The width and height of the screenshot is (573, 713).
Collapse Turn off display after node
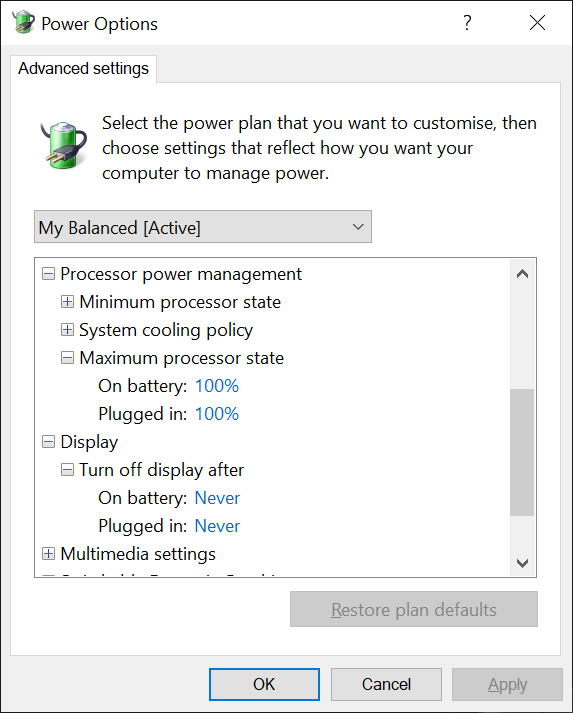pos(67,470)
